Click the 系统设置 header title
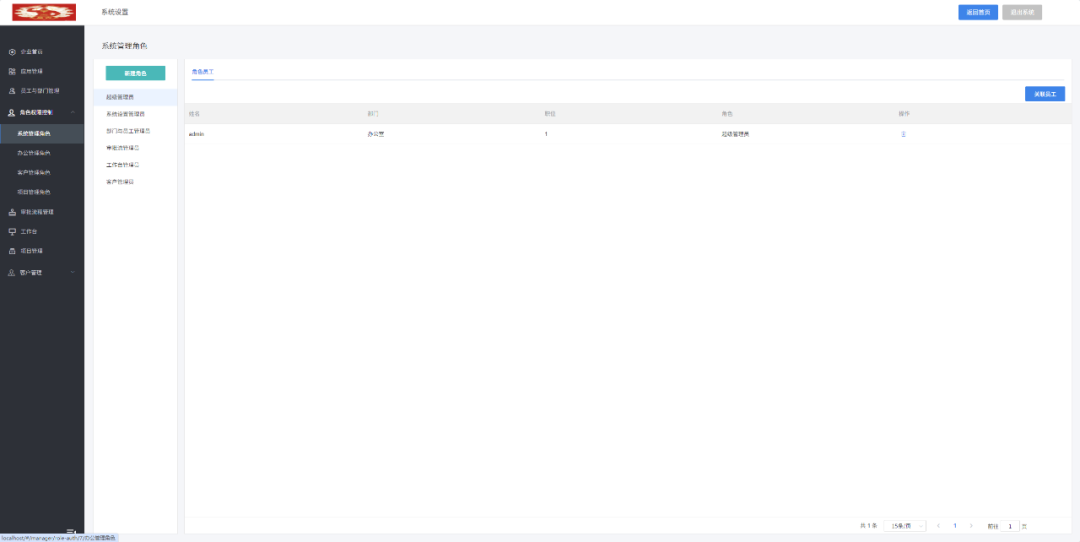The image size is (1080, 542). 114,12
